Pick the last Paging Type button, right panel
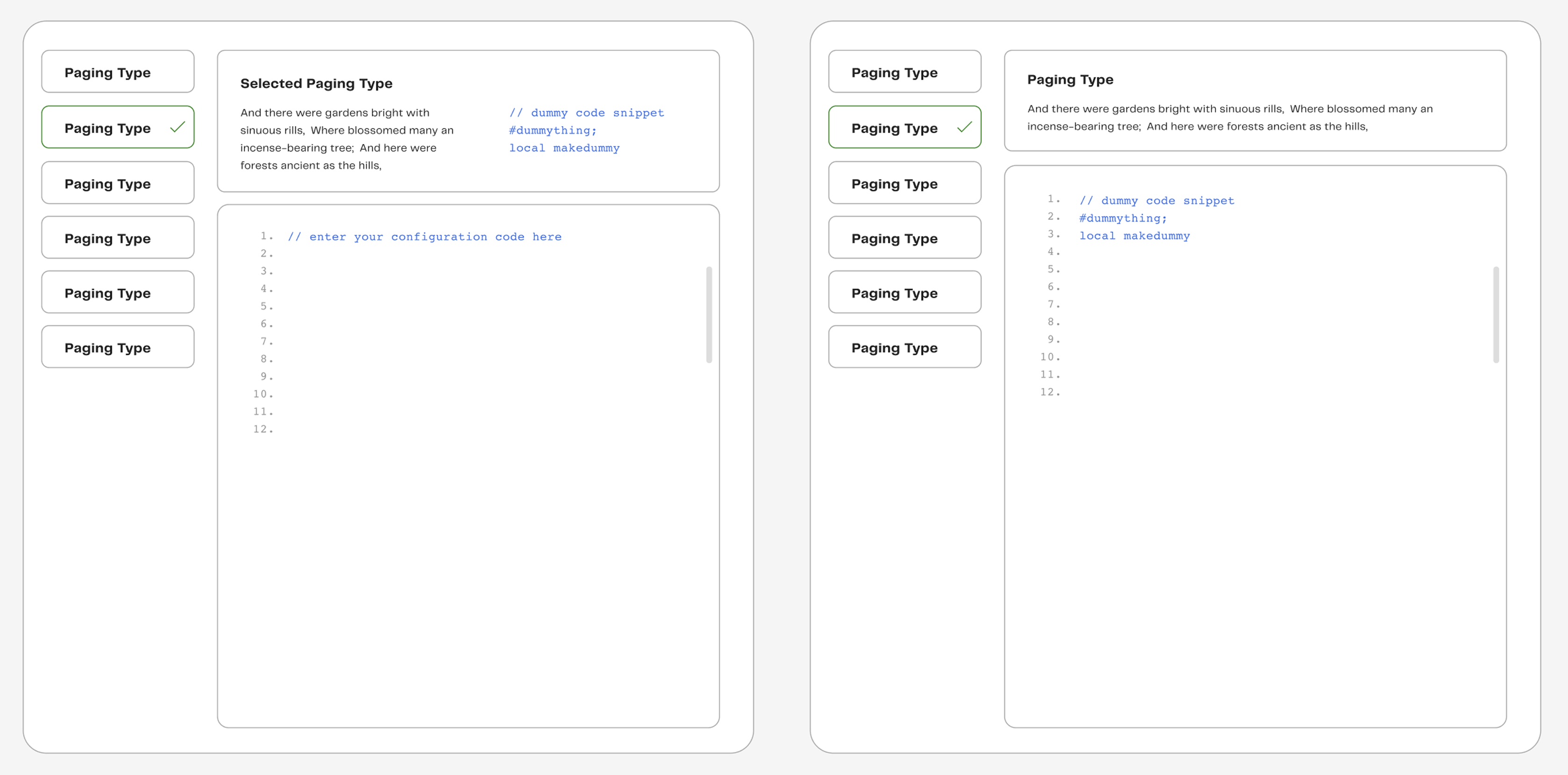 905,347
